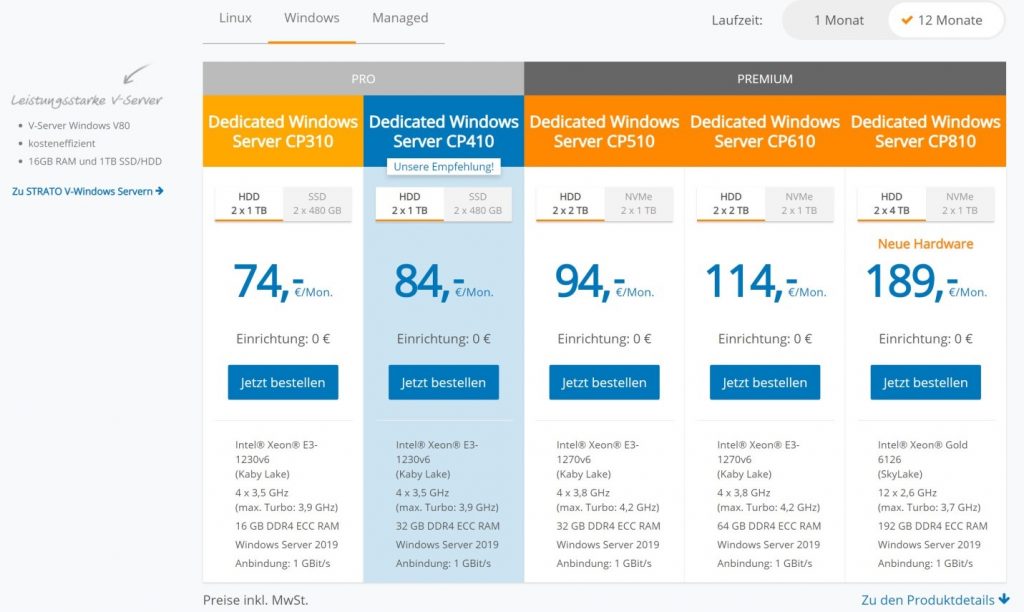1024x612 pixels.
Task: Select HDD 2 x 2 TB for CP610
Action: (731, 204)
